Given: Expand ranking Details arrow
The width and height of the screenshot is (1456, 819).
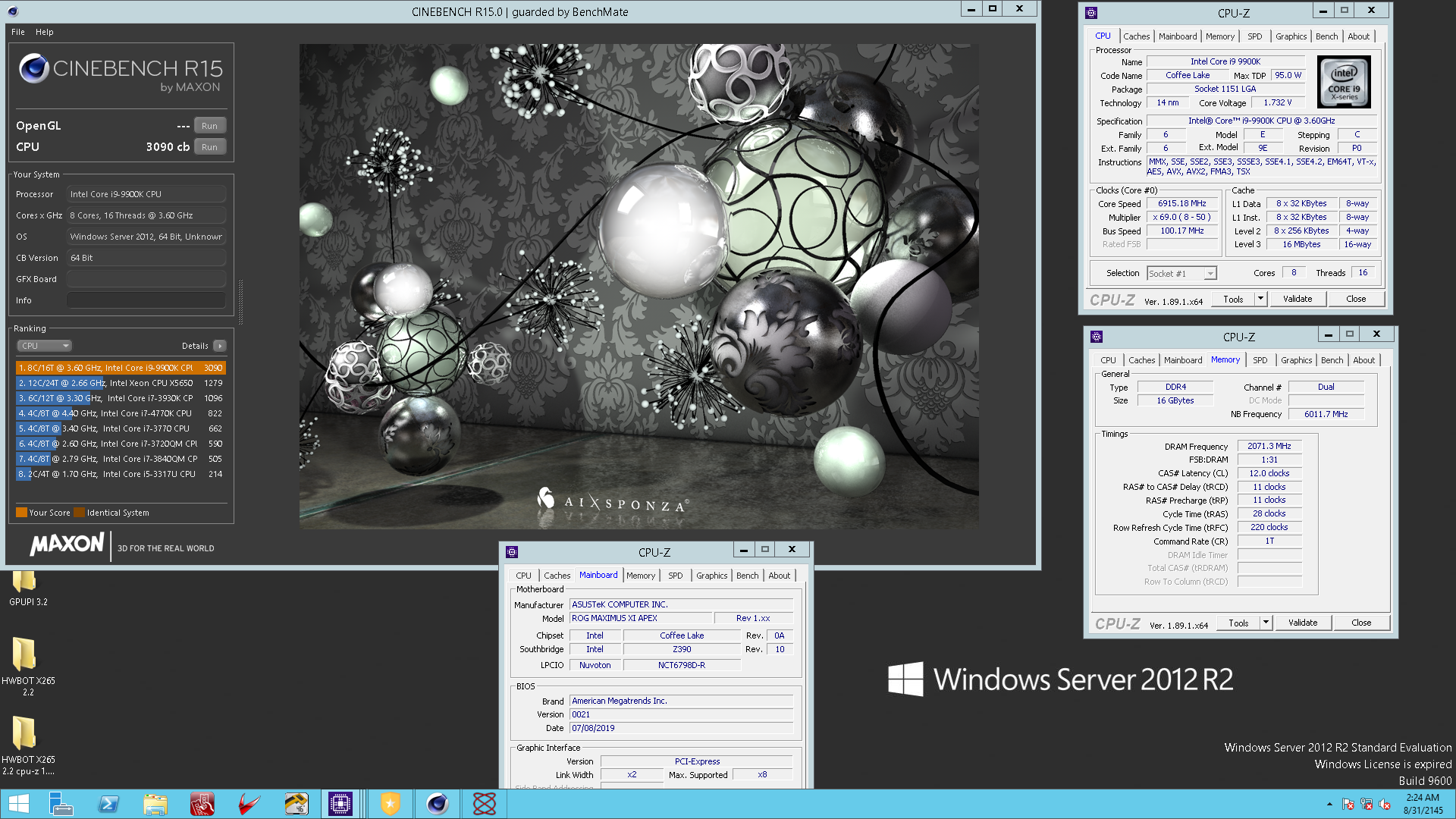Looking at the screenshot, I should 220,346.
